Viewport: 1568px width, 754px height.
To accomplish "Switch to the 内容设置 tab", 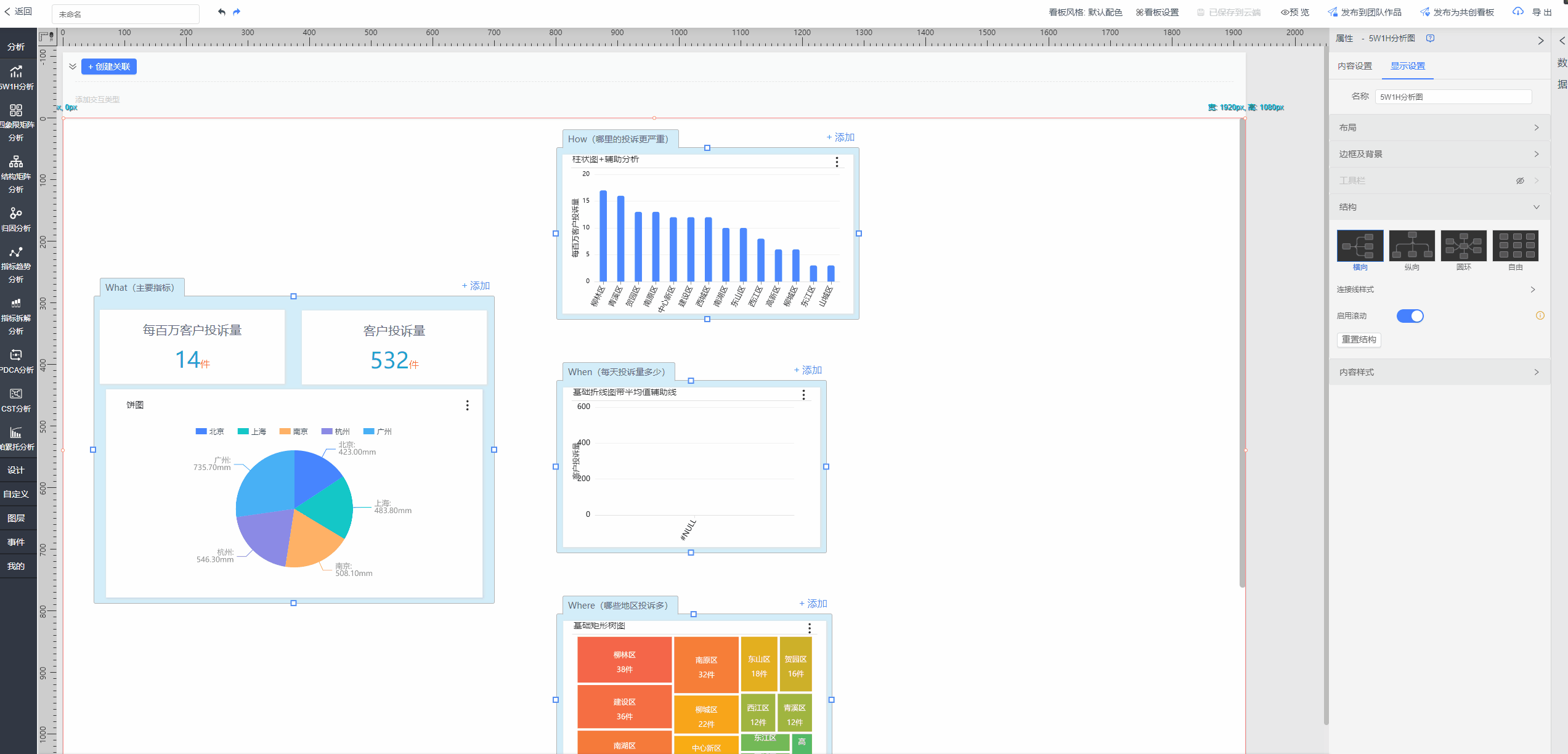I will point(1354,66).
